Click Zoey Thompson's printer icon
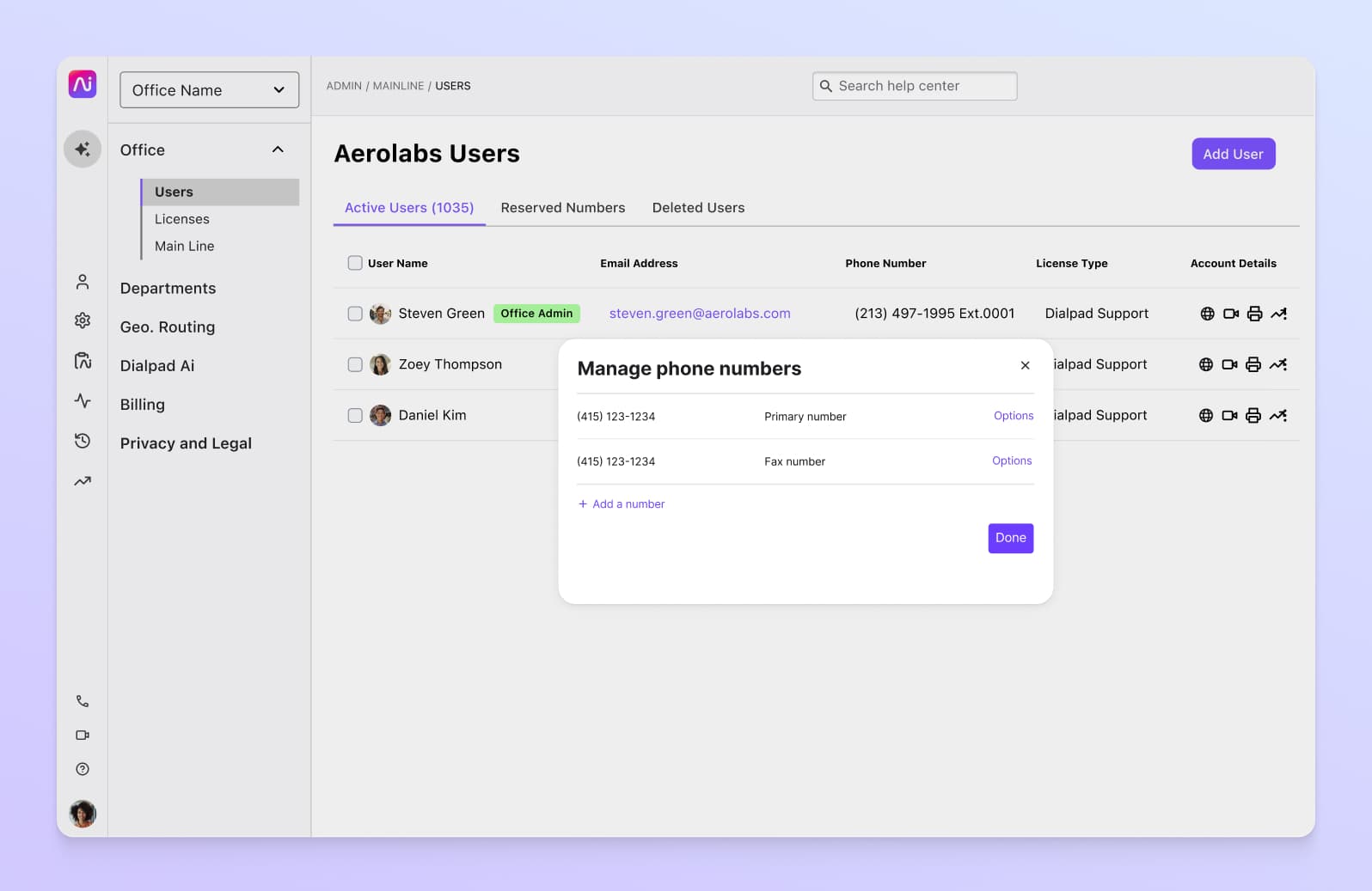This screenshot has height=891, width=1372. 1253,364
